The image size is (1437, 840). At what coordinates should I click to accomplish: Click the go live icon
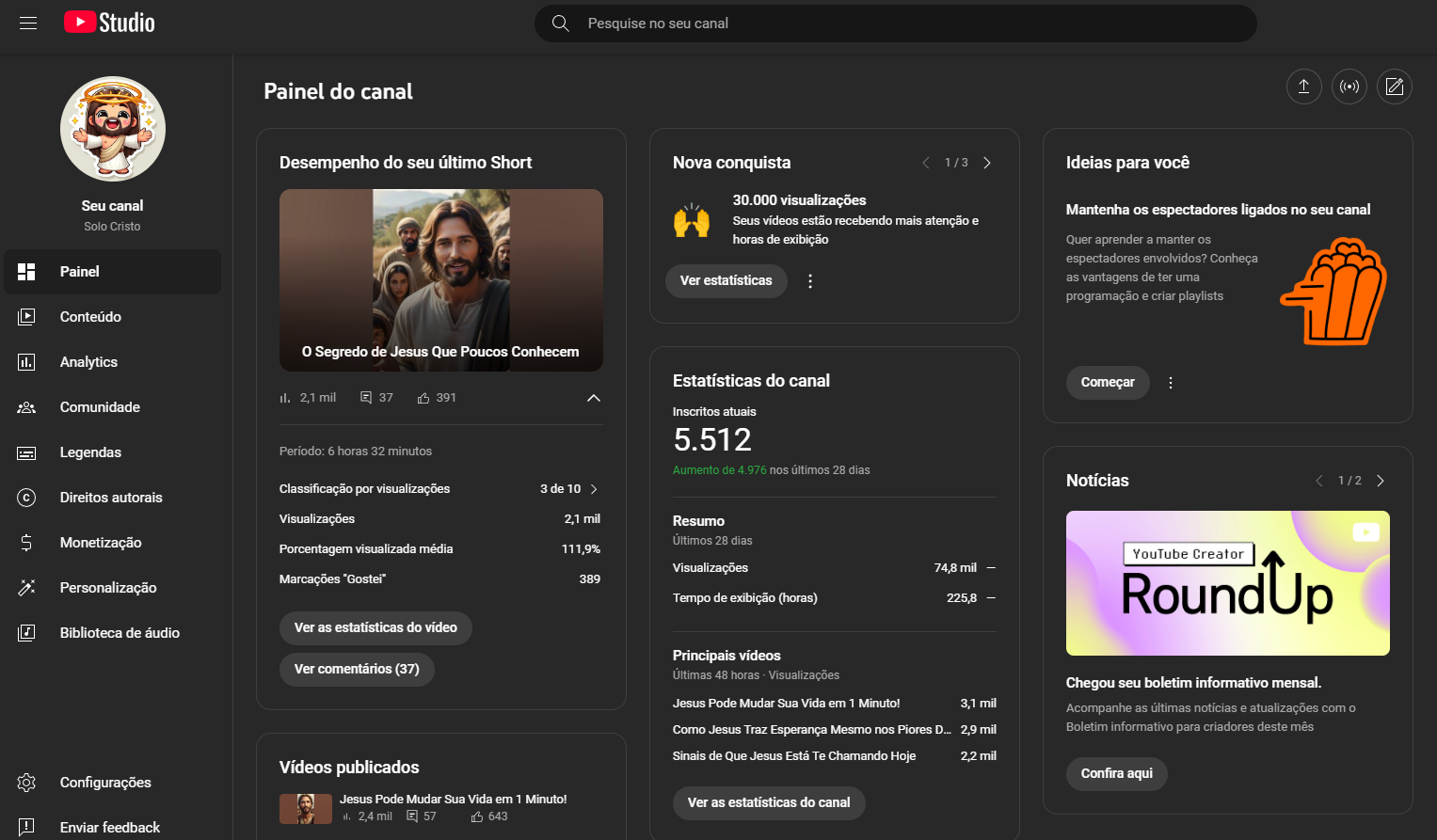point(1349,87)
